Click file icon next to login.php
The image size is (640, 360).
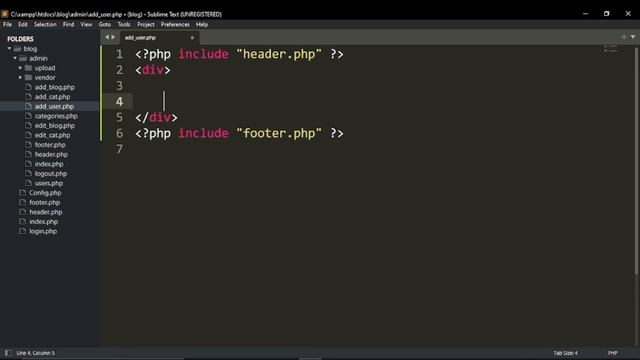pos(22,231)
